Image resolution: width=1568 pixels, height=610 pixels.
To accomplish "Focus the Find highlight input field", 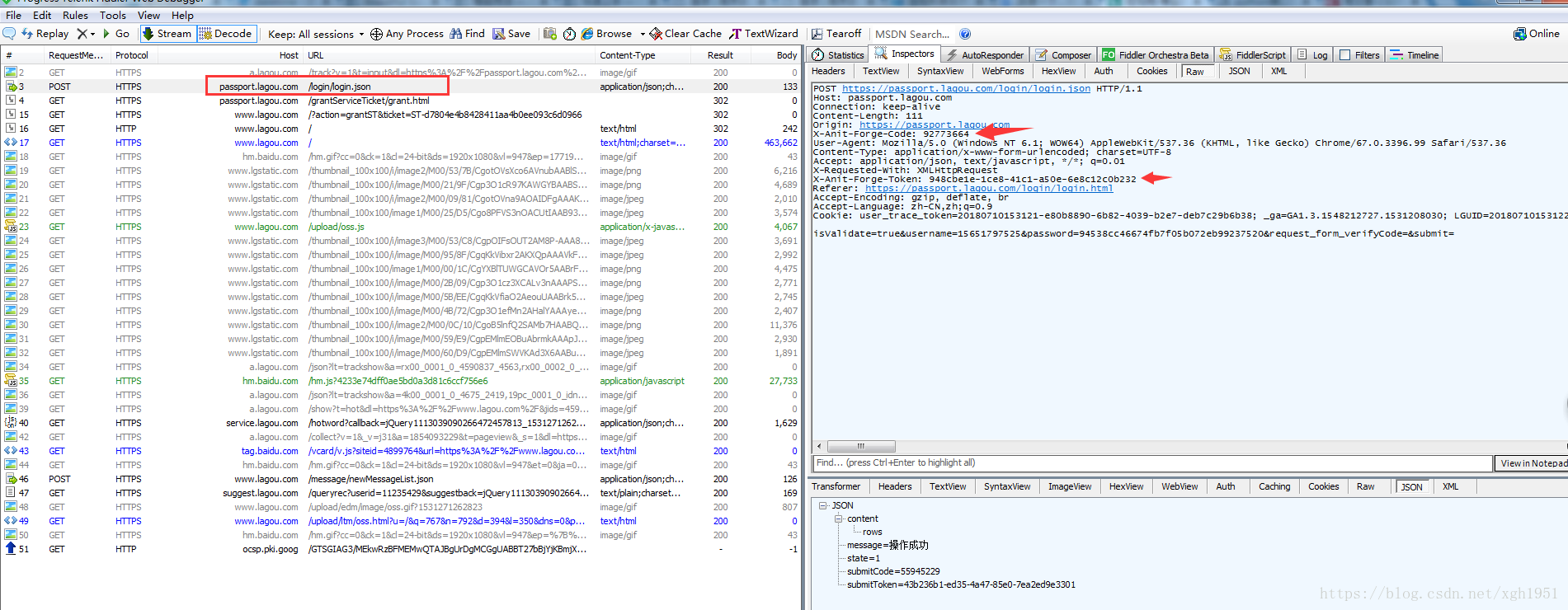I will (1152, 463).
